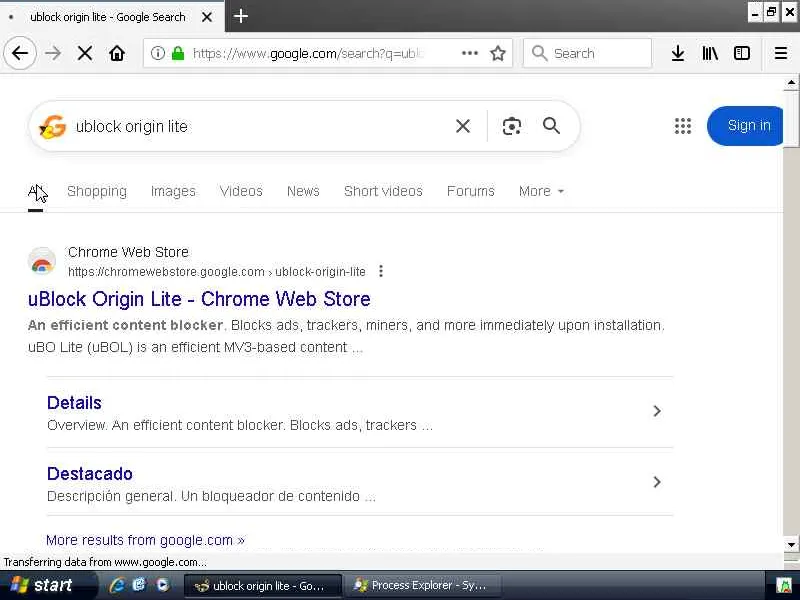Viewport: 800px width, 600px height.
Task: Click the ublock origin lite taskbar button
Action: pos(262,585)
